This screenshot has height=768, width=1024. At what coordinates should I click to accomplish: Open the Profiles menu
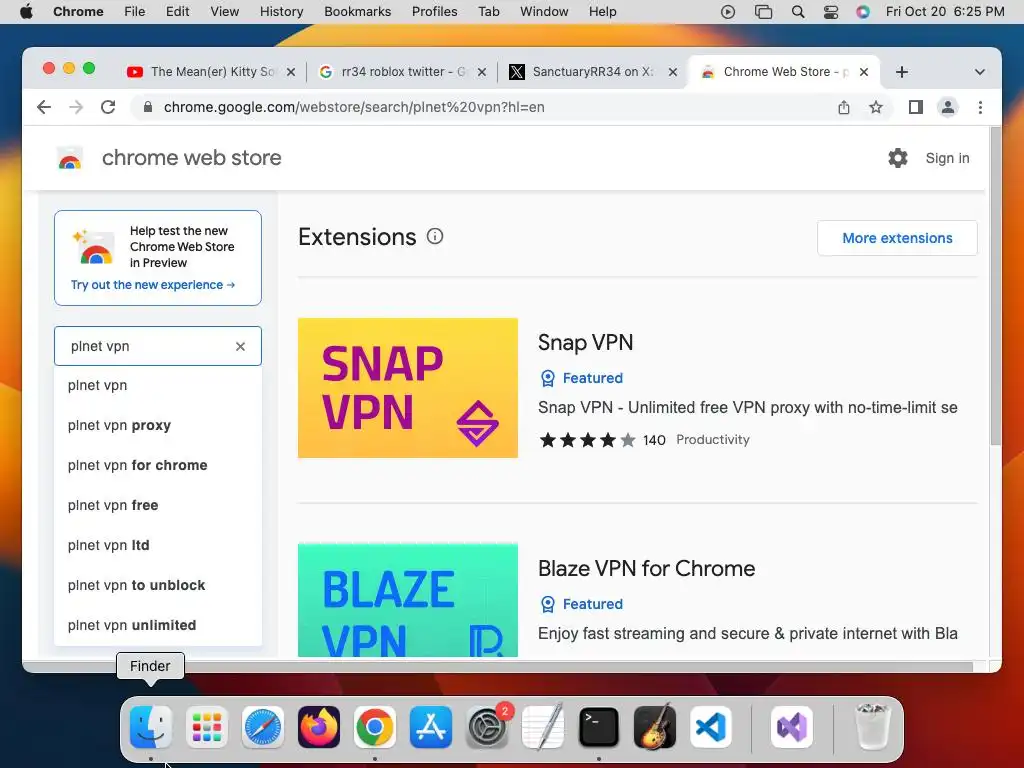434,12
